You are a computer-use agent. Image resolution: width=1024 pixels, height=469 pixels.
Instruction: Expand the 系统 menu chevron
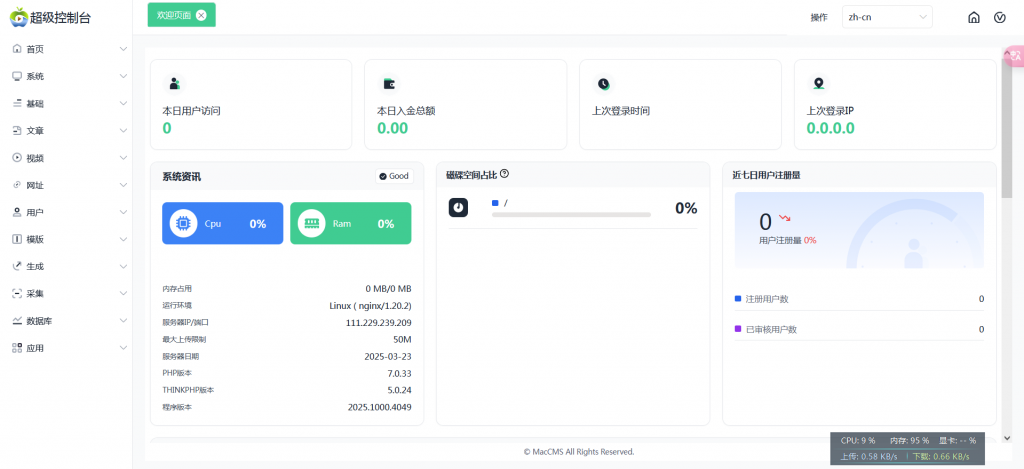coord(123,76)
